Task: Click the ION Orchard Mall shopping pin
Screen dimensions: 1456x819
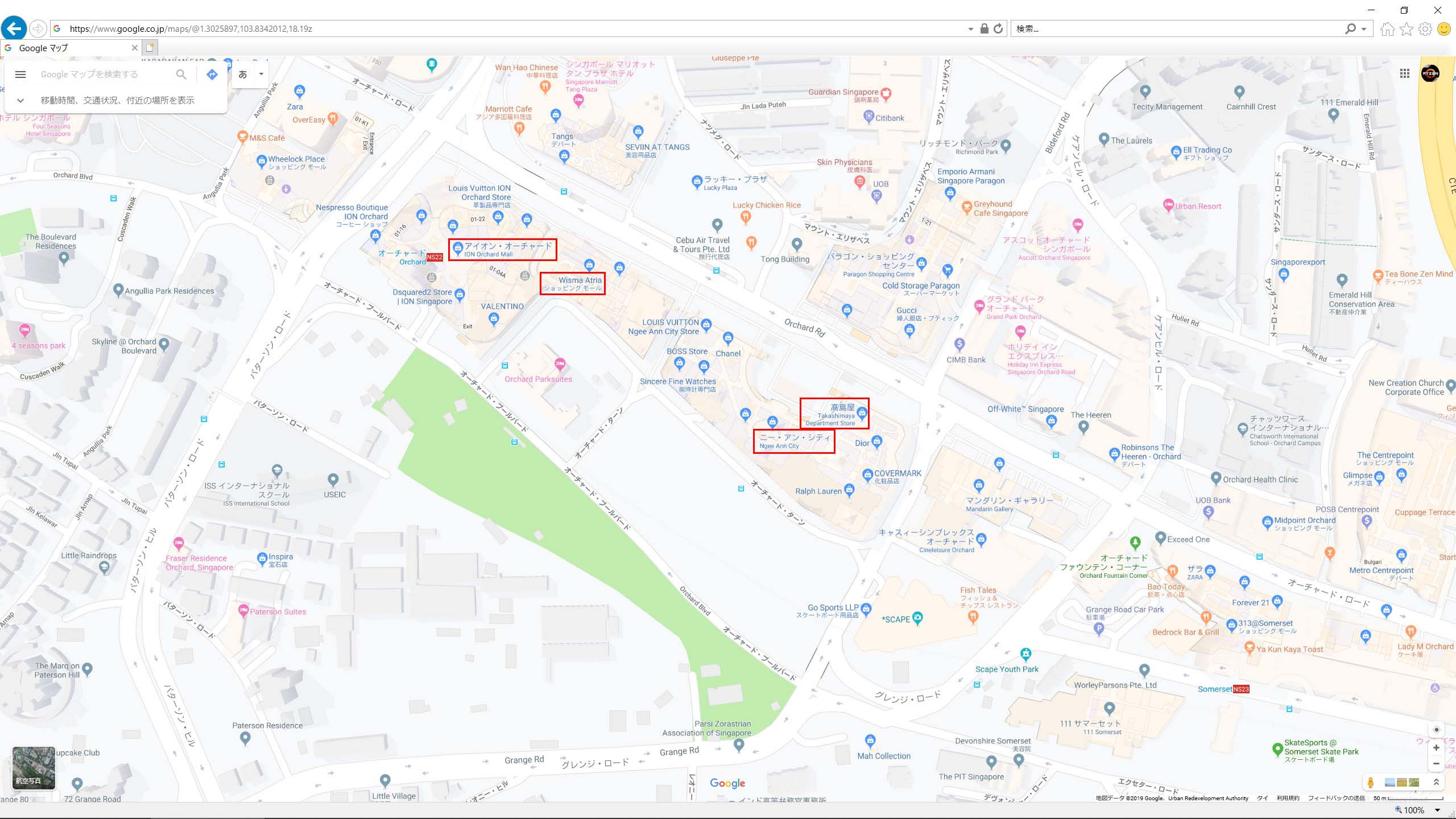Action: [x=457, y=248]
